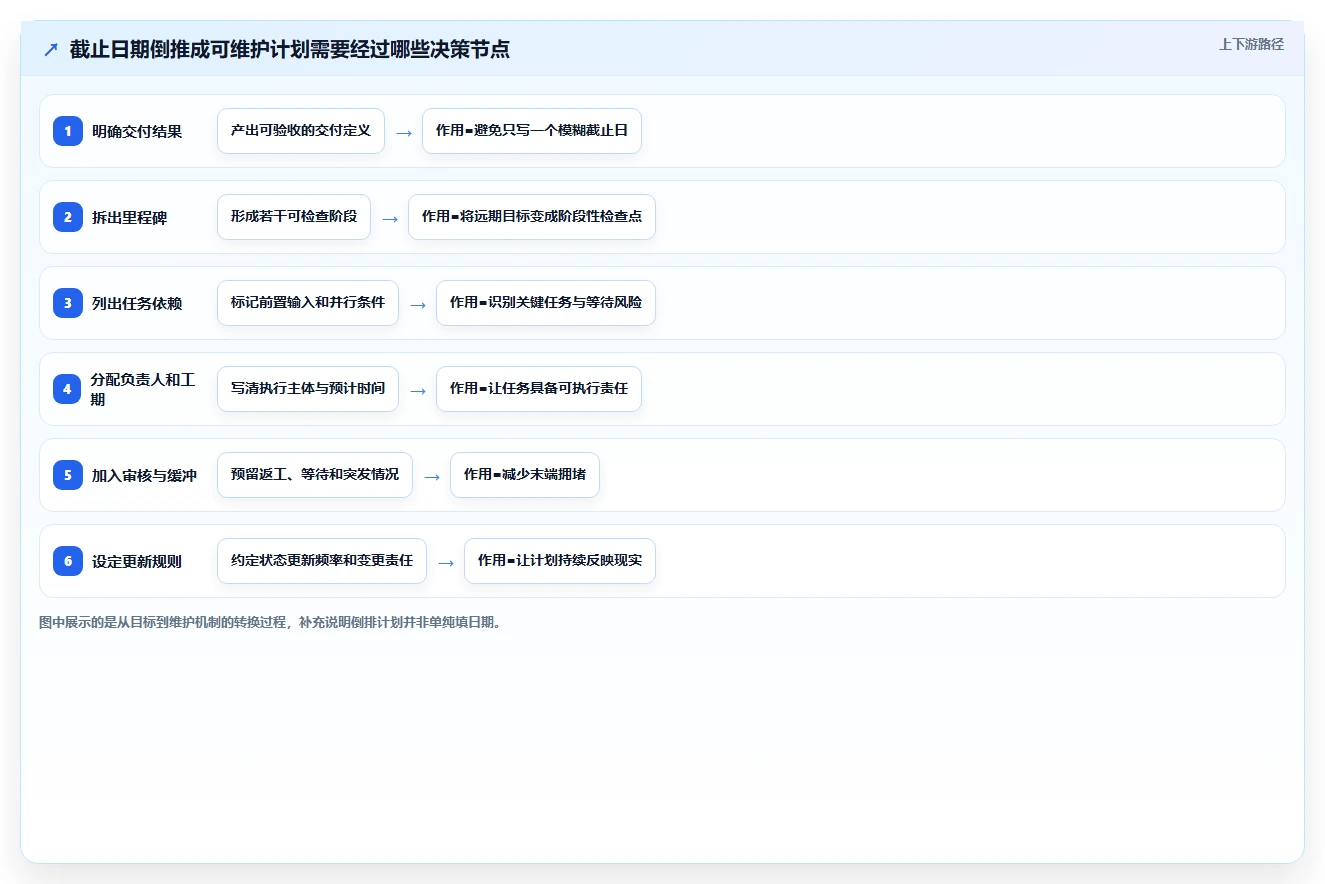The image size is (1325, 884).
Task: Click the arrow after 产出可验收的交付定义
Action: coord(404,132)
